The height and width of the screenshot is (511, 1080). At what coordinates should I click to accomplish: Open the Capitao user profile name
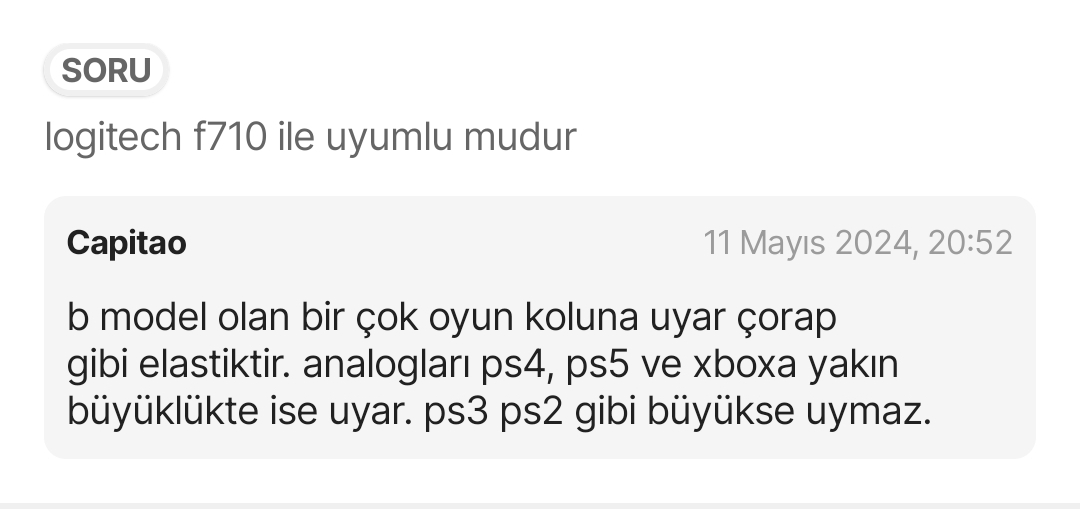pyautogui.click(x=127, y=243)
